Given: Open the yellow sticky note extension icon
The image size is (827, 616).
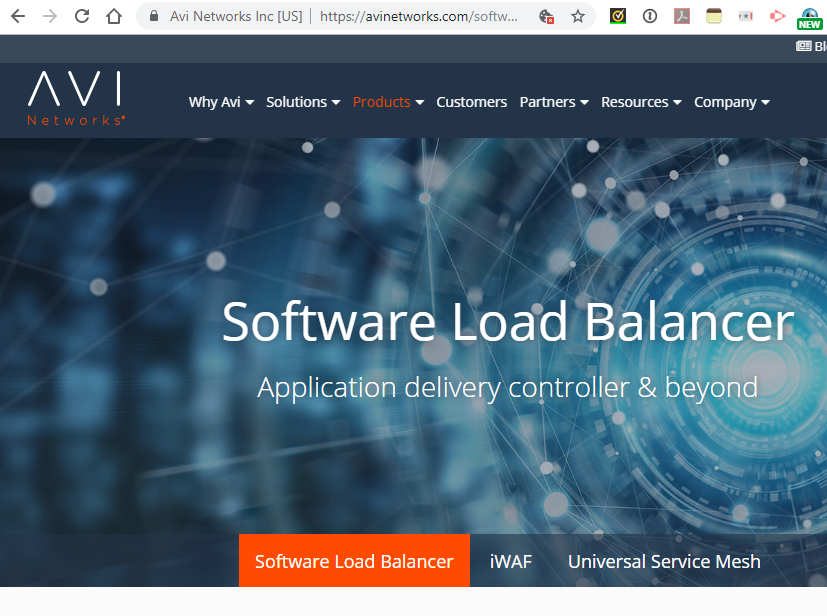Looking at the screenshot, I should tap(714, 16).
